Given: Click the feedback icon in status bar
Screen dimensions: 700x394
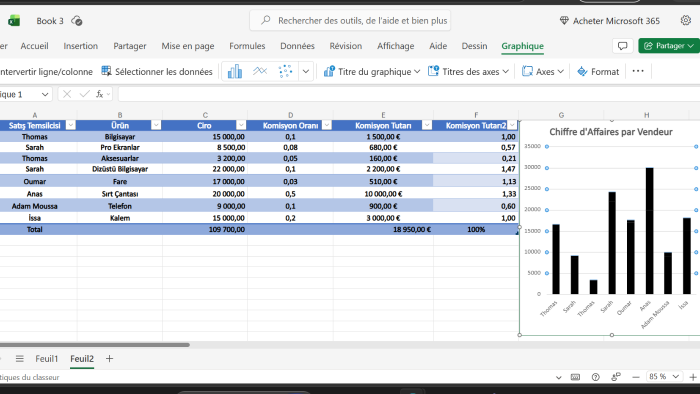Looking at the screenshot, I should click(x=616, y=377).
